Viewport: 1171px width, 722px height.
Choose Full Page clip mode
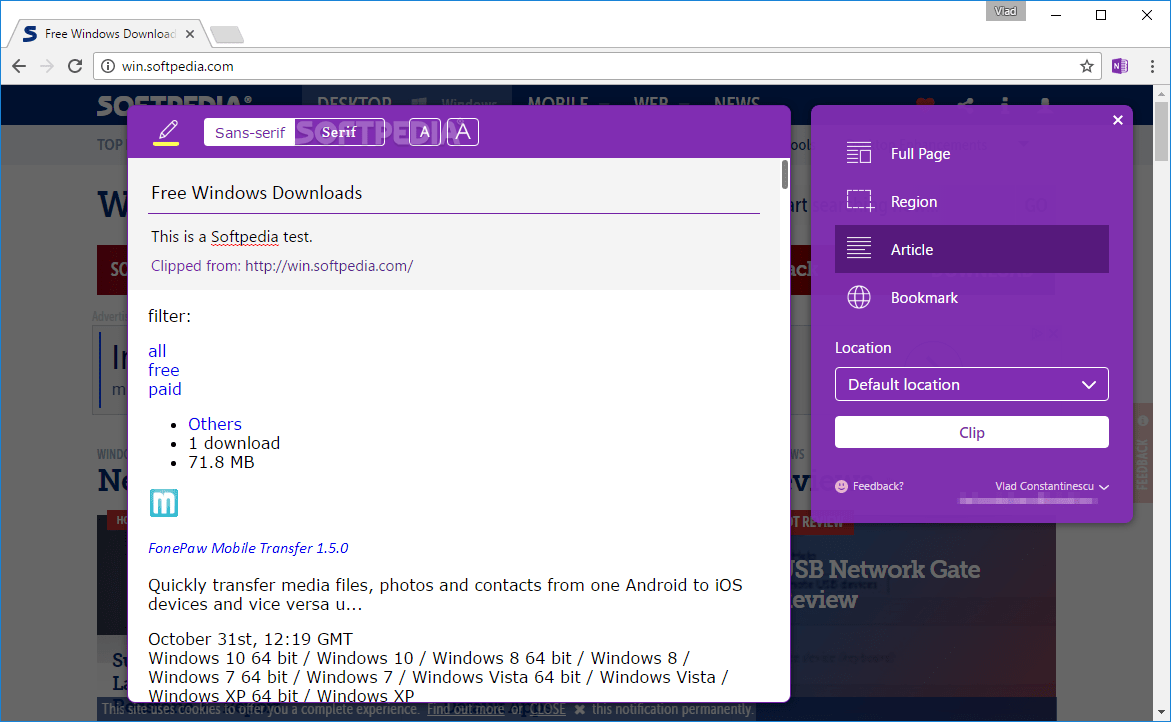pyautogui.click(x=972, y=153)
